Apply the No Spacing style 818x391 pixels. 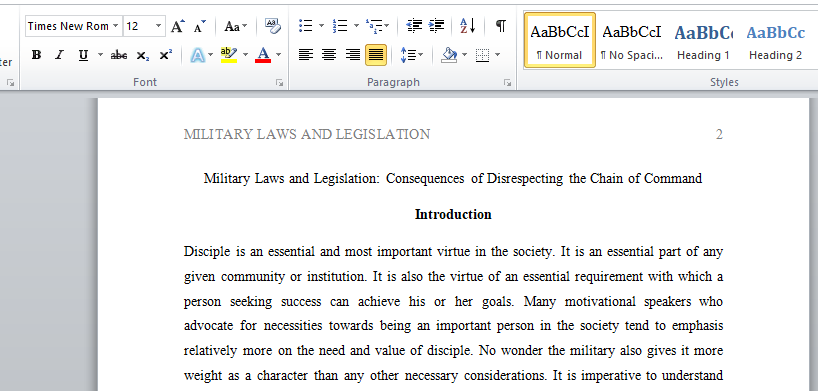pyautogui.click(x=632, y=40)
